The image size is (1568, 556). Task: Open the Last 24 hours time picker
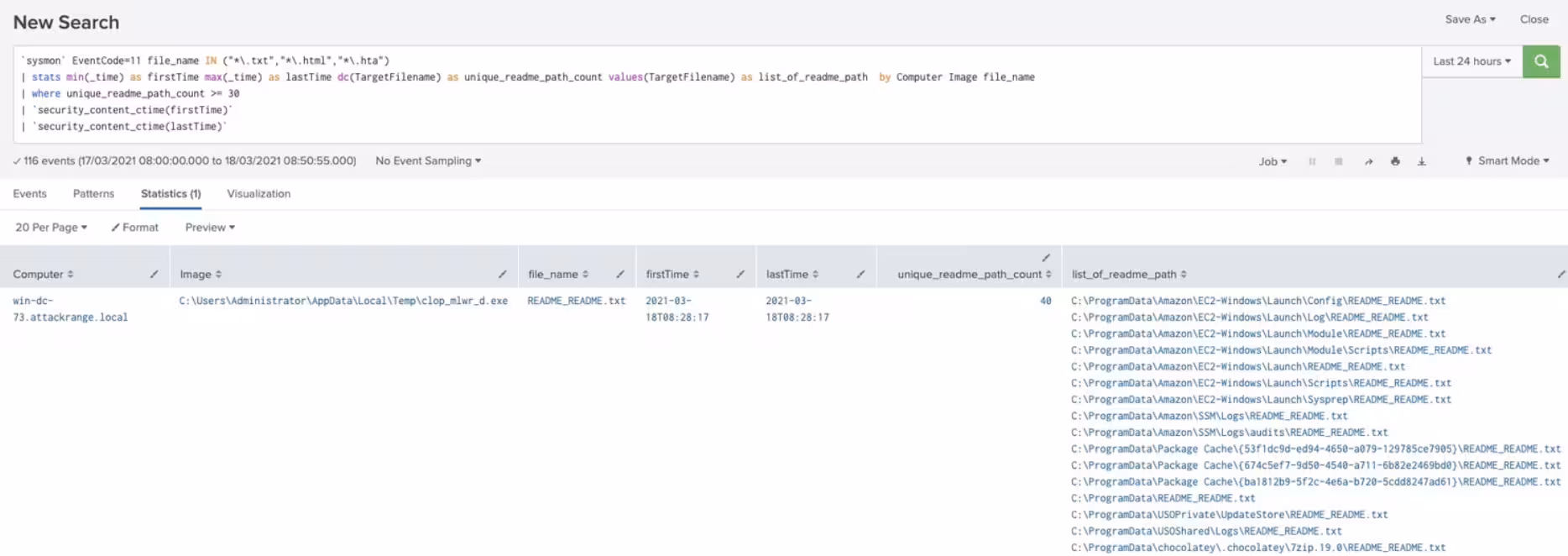(1471, 61)
